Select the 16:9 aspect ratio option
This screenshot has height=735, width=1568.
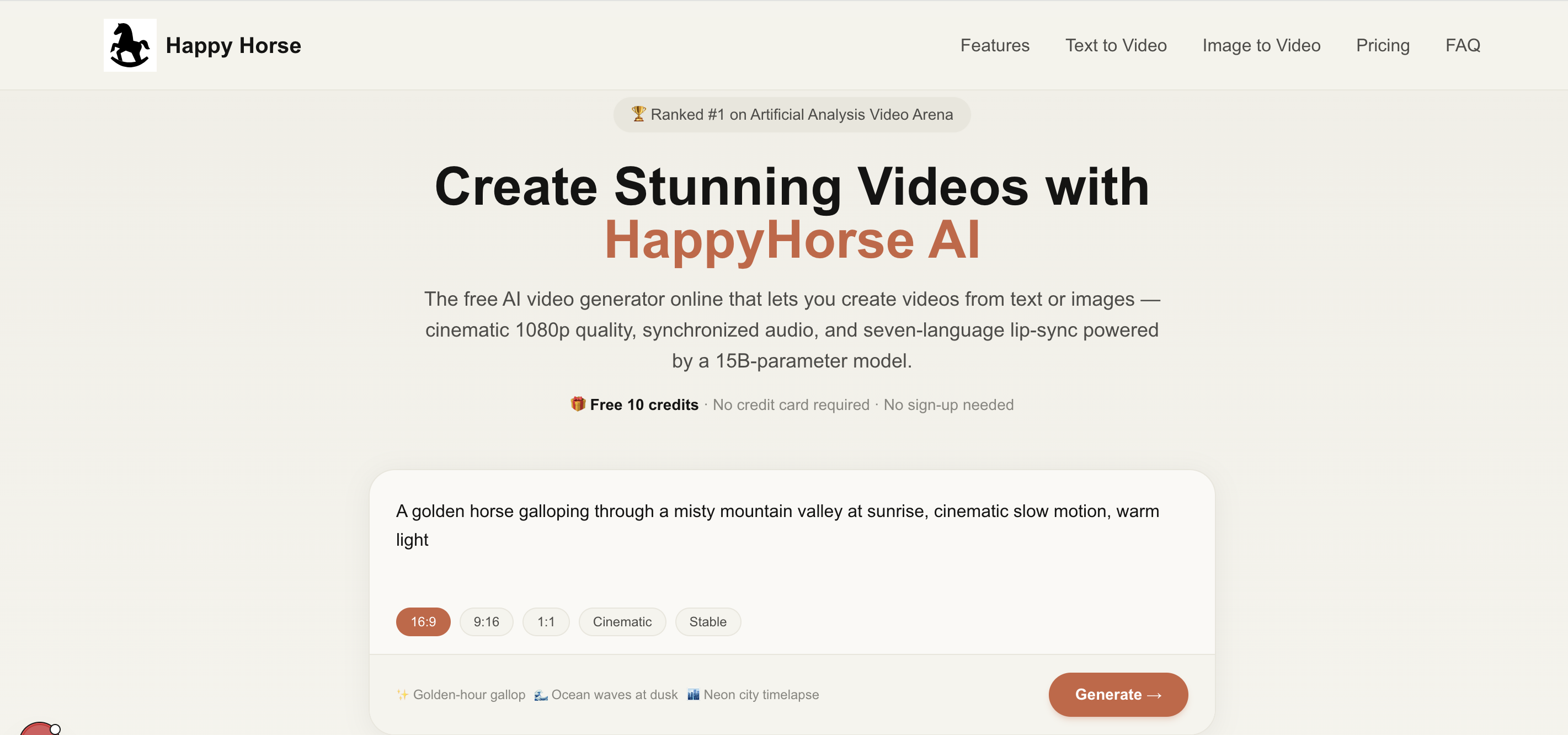[x=423, y=622]
